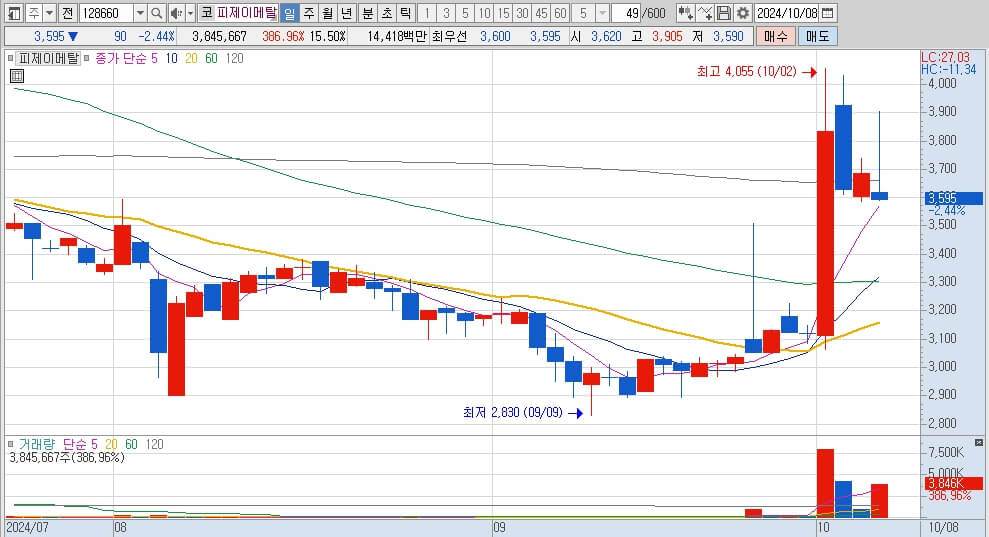Click current price 3,595 in quote bar
This screenshot has height=537, width=989.
49,37
